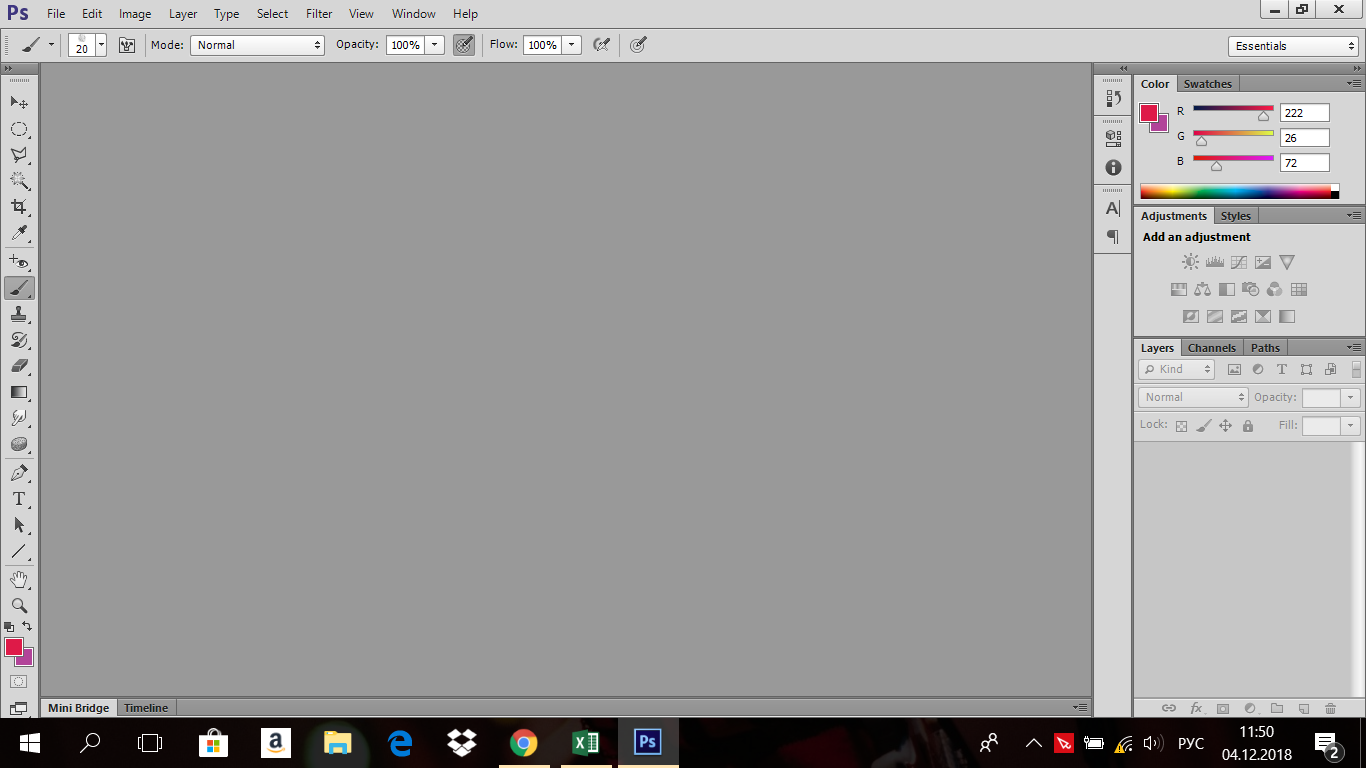Toggle Quick Mask mode

19,682
